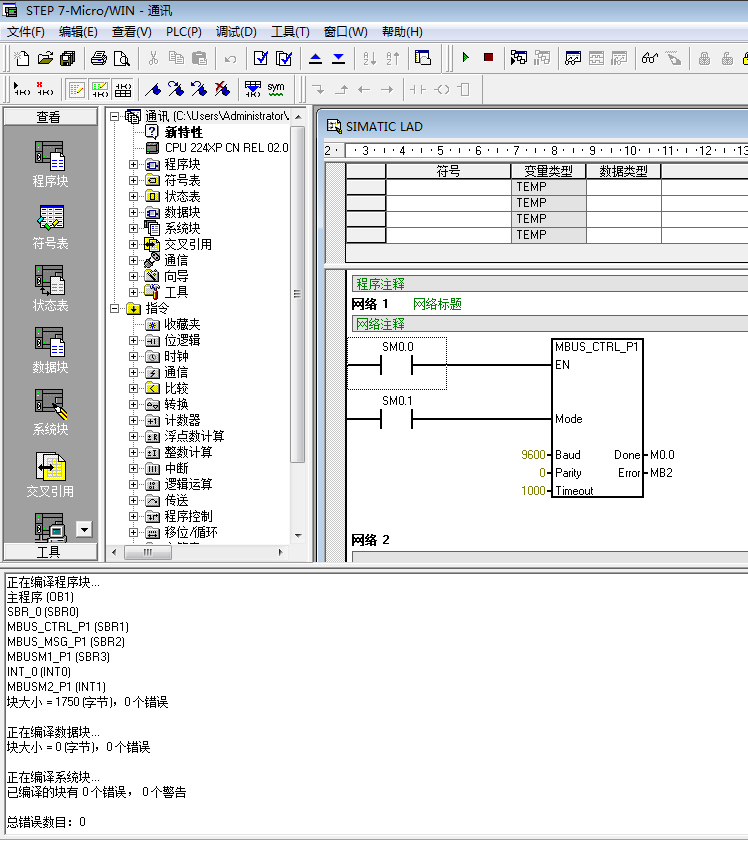This screenshot has width=748, height=841.
Task: Click the Download to PLC blue arrow
Action: coord(338,58)
